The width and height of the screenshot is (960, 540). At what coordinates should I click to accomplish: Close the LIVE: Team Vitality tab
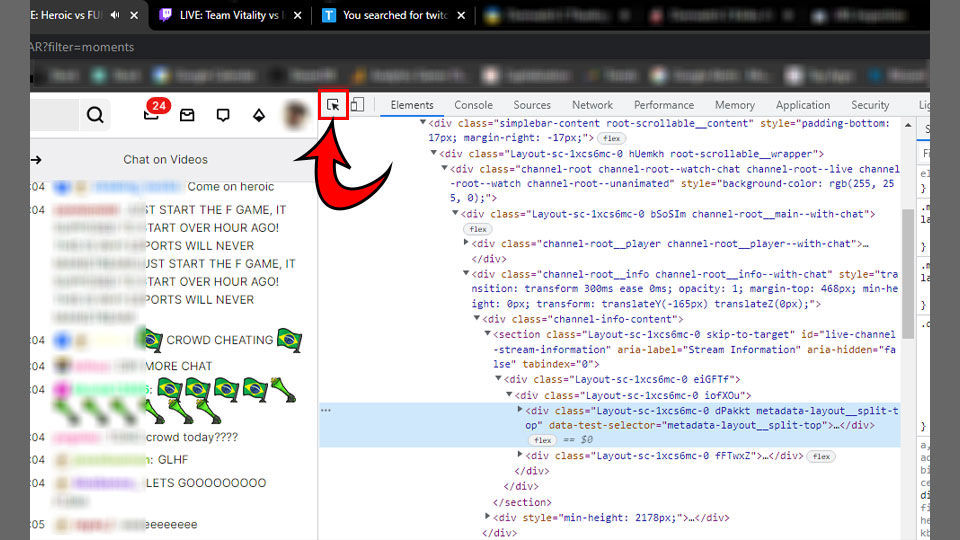[298, 15]
